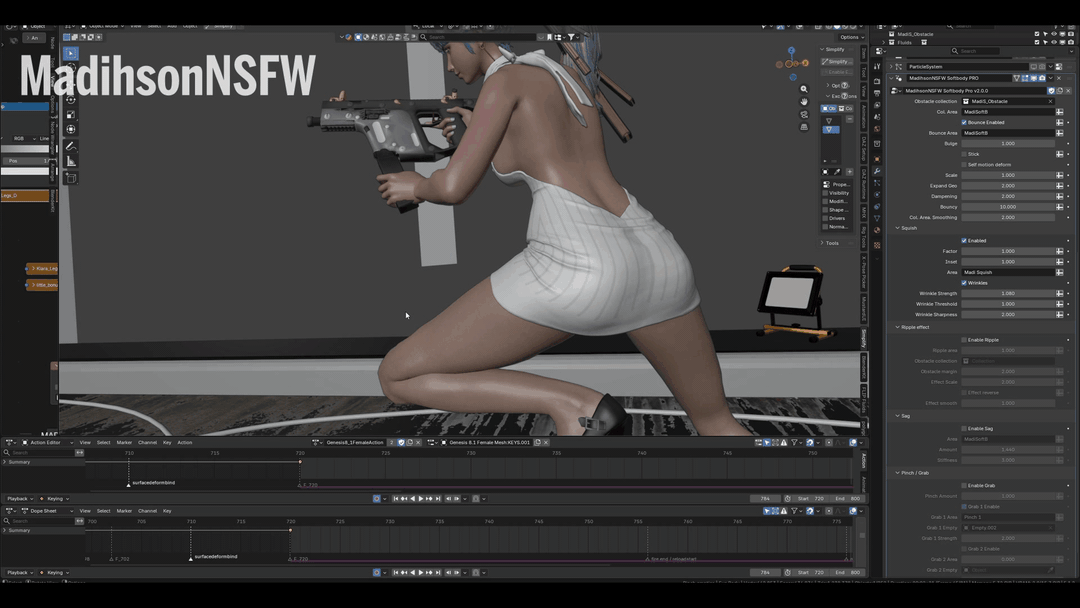The image size is (1080, 608).
Task: Open the Playback dropdown in Action Editor footer
Action: [19, 499]
